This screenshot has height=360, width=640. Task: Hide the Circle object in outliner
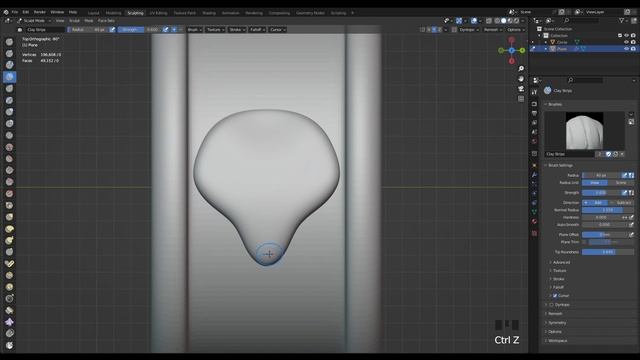pyautogui.click(x=626, y=42)
